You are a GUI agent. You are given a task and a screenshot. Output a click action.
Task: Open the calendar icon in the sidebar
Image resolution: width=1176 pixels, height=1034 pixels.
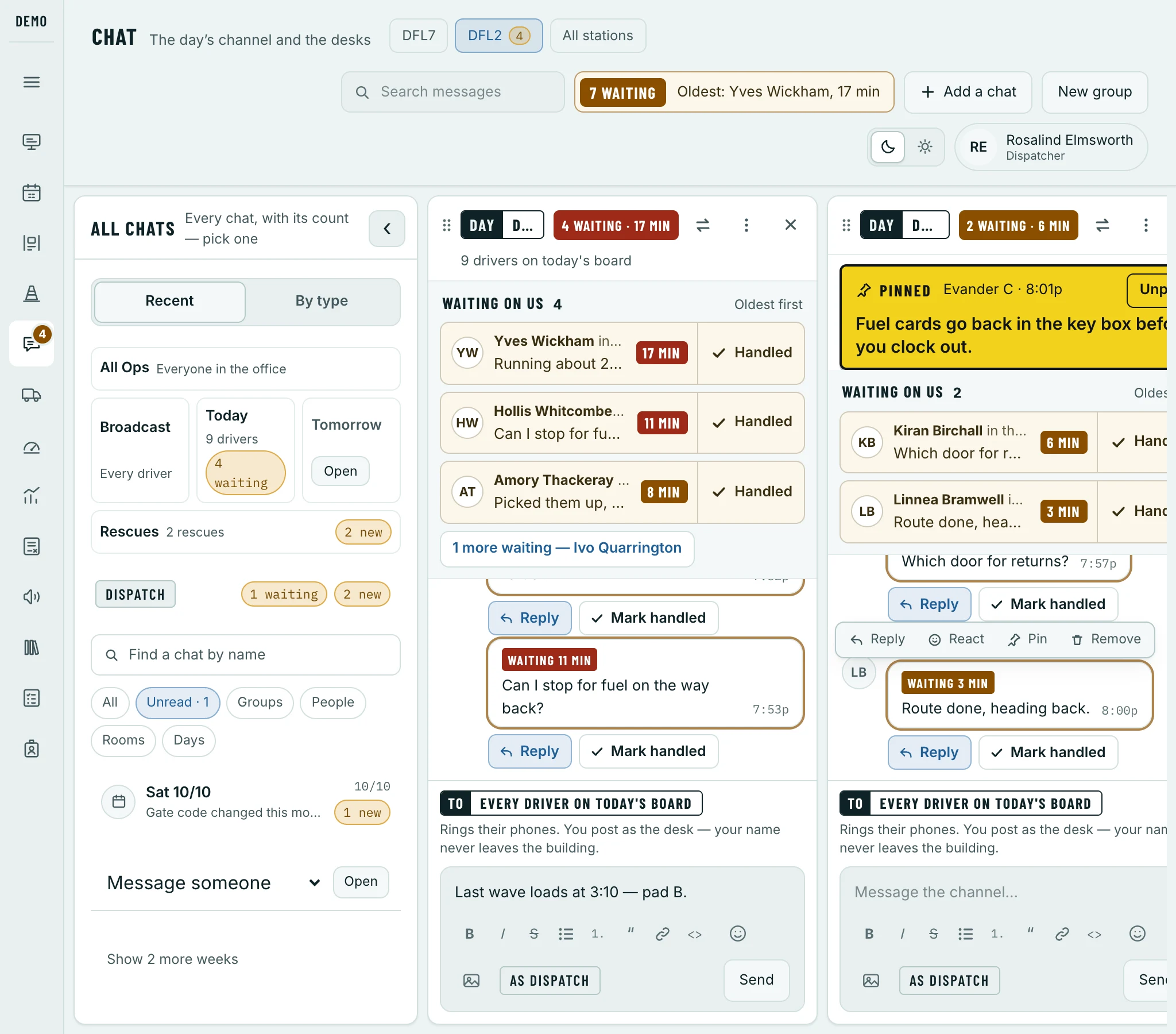click(x=32, y=192)
